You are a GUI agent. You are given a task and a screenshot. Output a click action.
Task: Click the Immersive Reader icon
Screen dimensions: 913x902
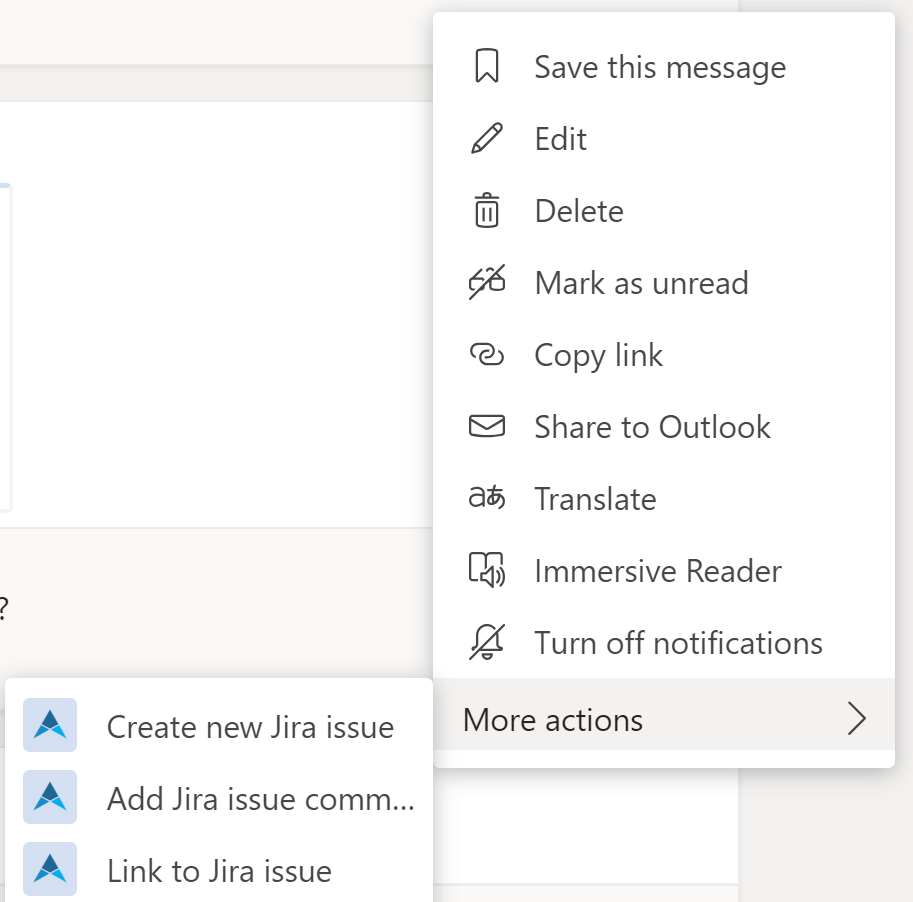[487, 570]
